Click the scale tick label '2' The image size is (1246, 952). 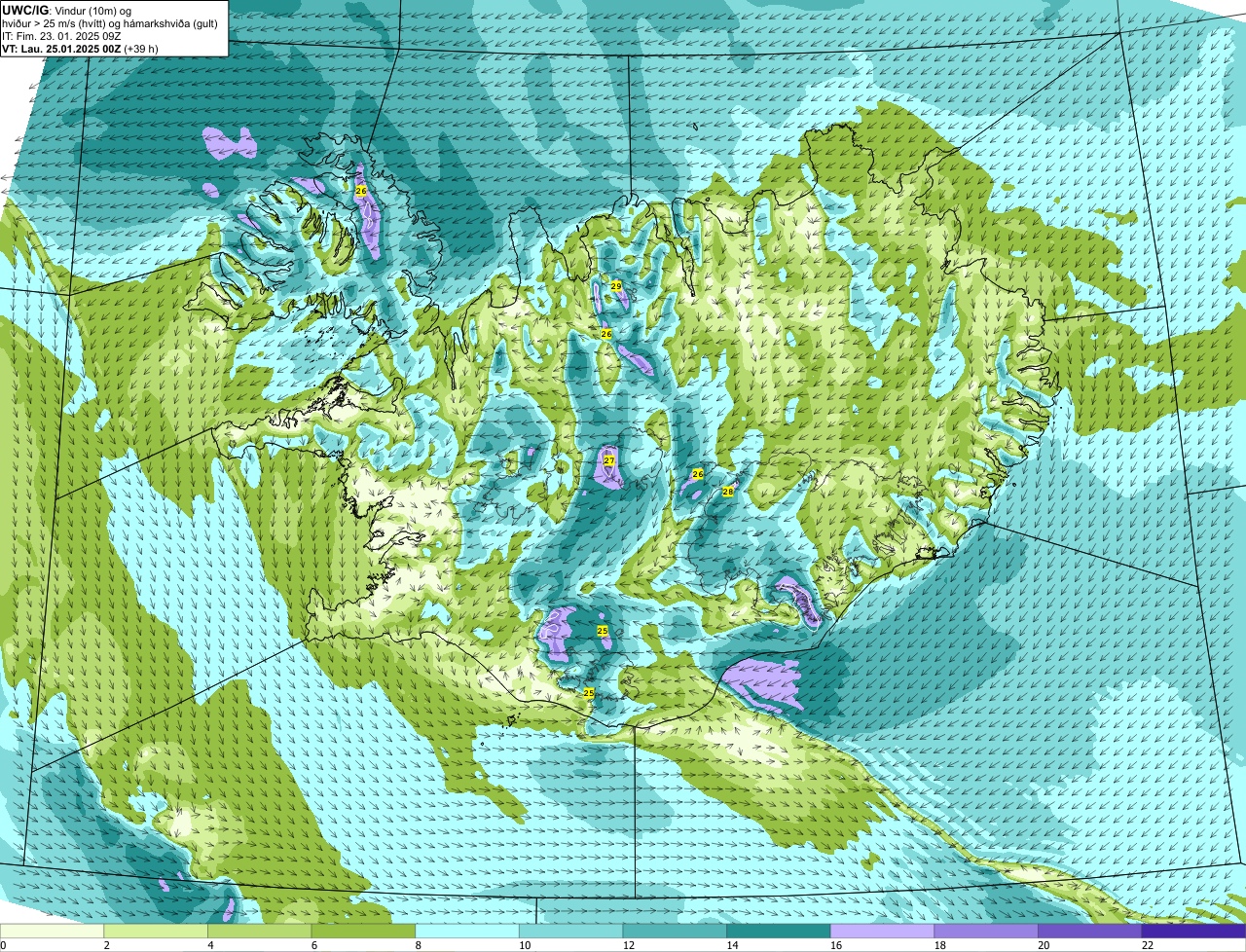click(x=106, y=945)
